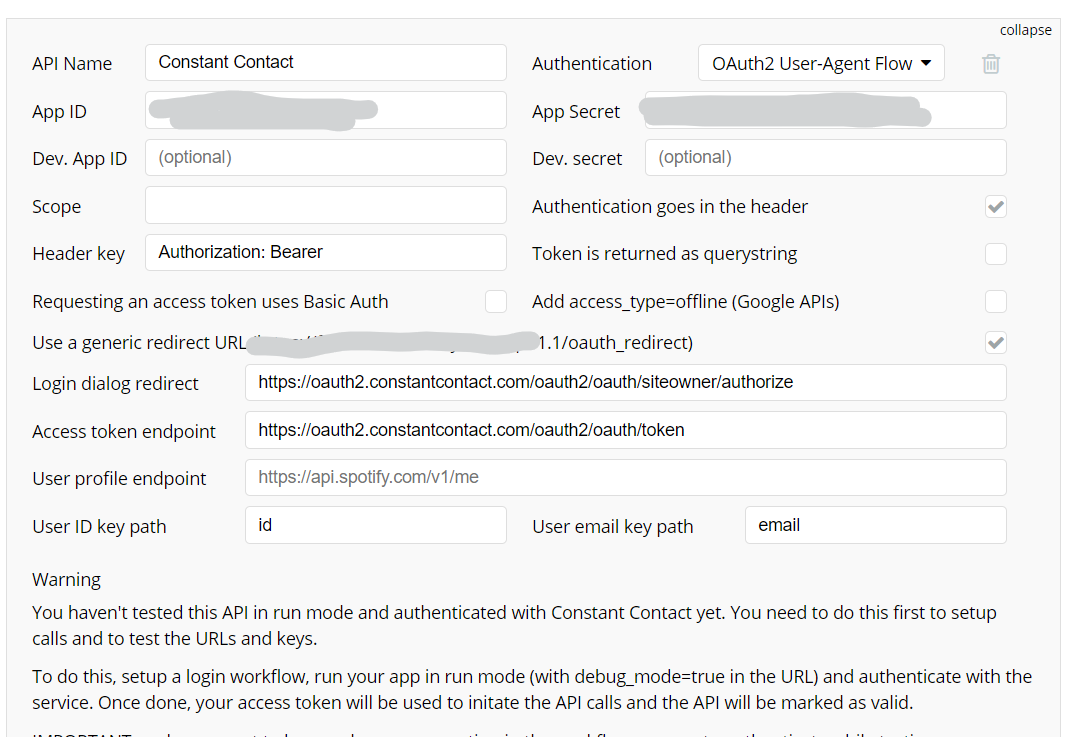
Task: Edit the User ID key path field
Action: coord(375,525)
